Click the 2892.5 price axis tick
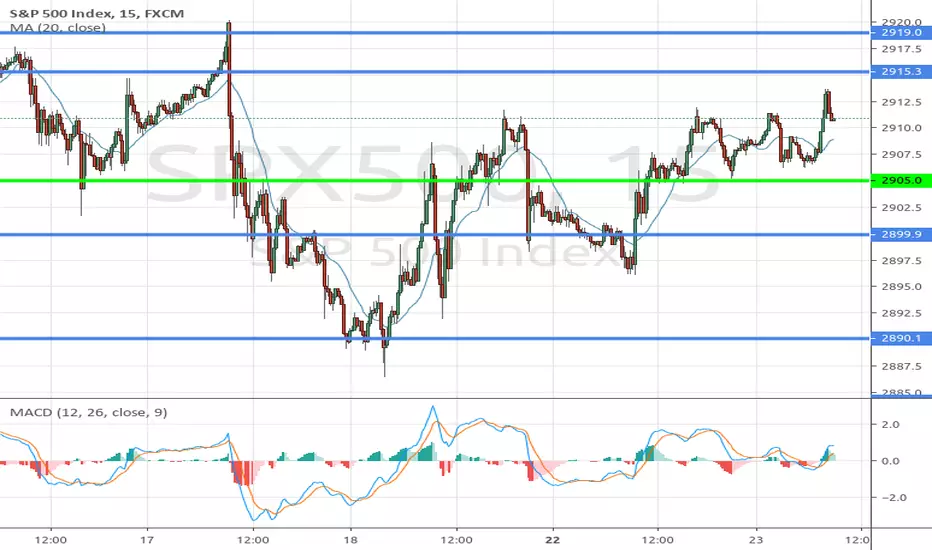 tap(902, 312)
